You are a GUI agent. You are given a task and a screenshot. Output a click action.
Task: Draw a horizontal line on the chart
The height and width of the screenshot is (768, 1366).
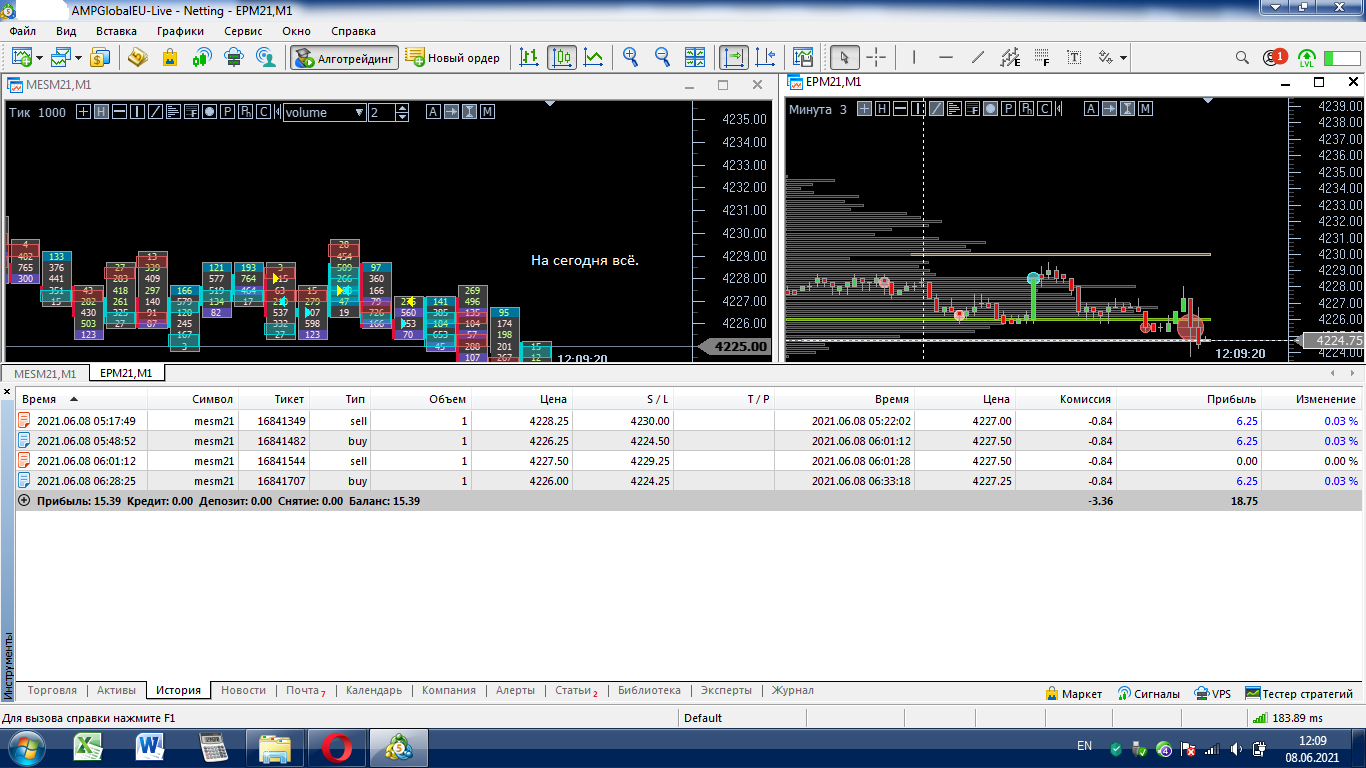946,57
